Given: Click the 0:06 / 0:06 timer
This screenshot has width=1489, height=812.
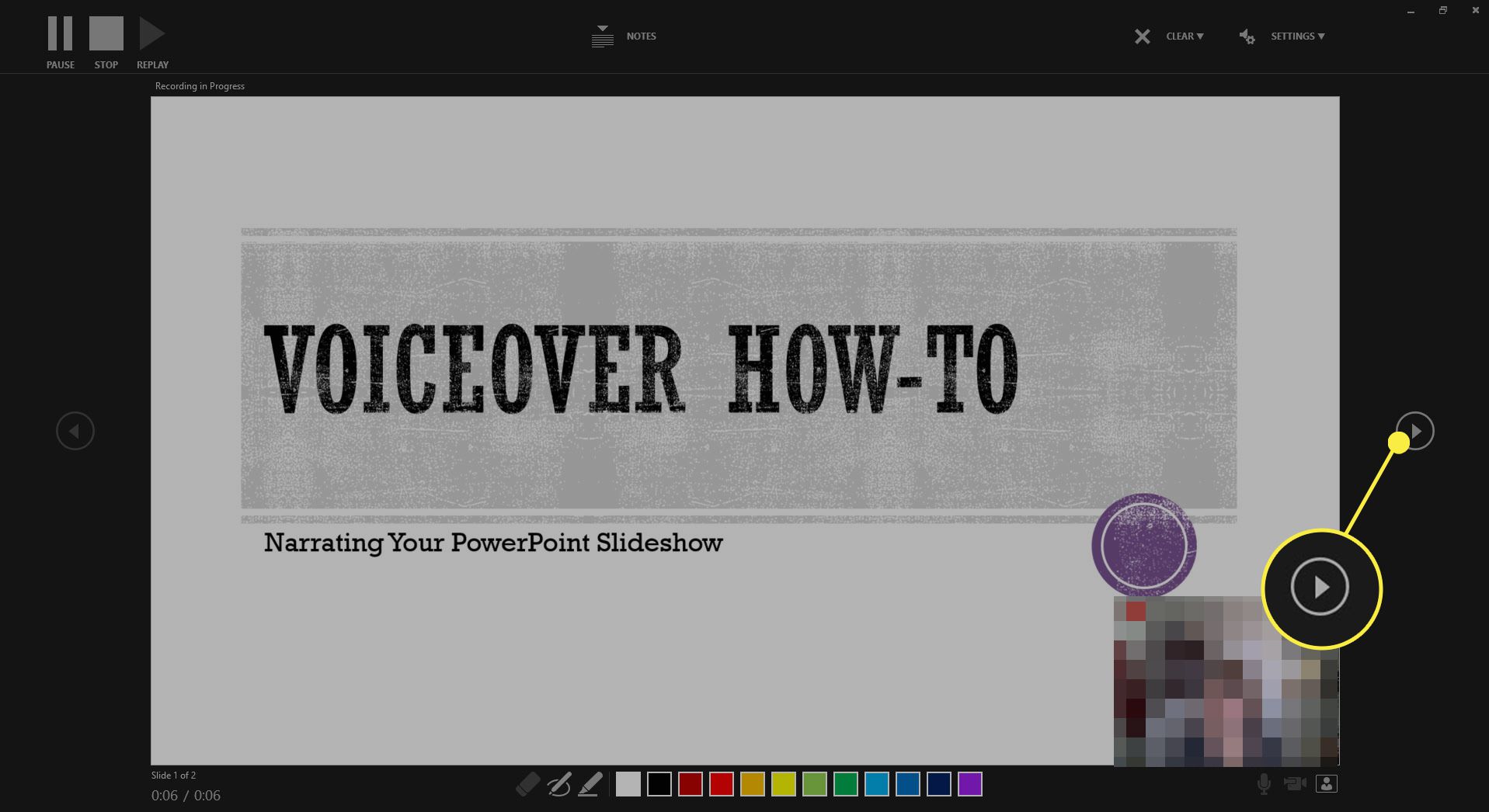Looking at the screenshot, I should 186,796.
